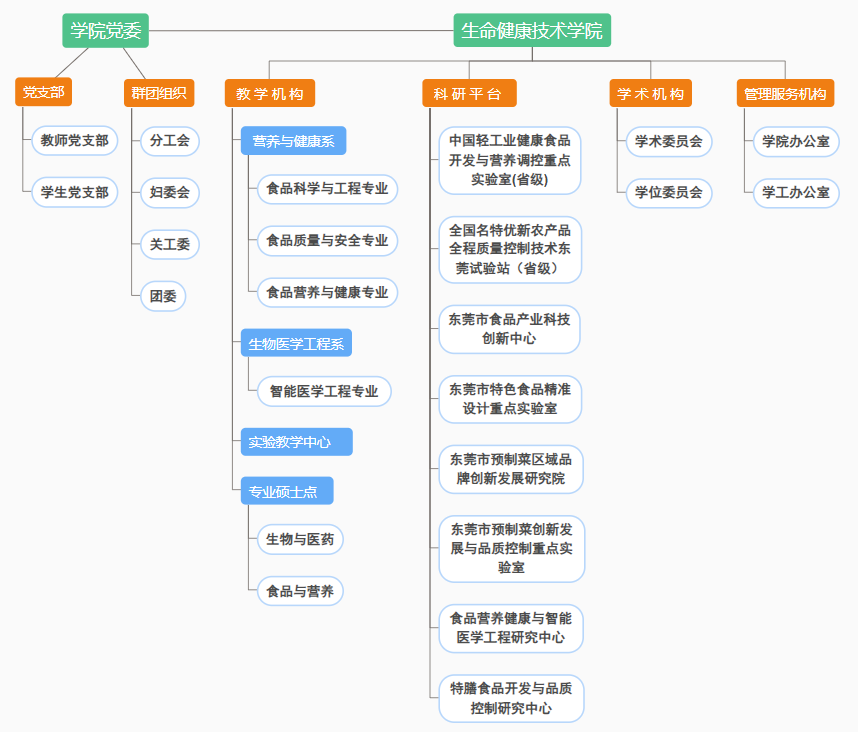The width and height of the screenshot is (858, 732).
Task: Click the 实验教学中心 blue node
Action: [296, 442]
